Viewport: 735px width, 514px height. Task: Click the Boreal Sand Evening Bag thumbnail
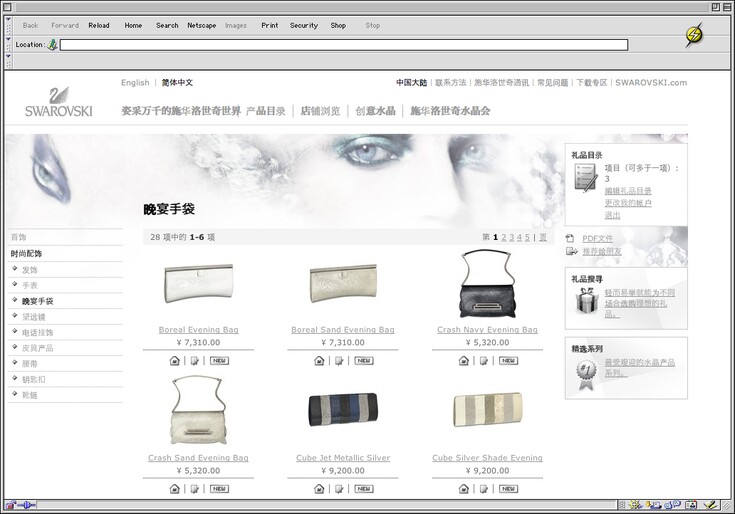coord(343,283)
